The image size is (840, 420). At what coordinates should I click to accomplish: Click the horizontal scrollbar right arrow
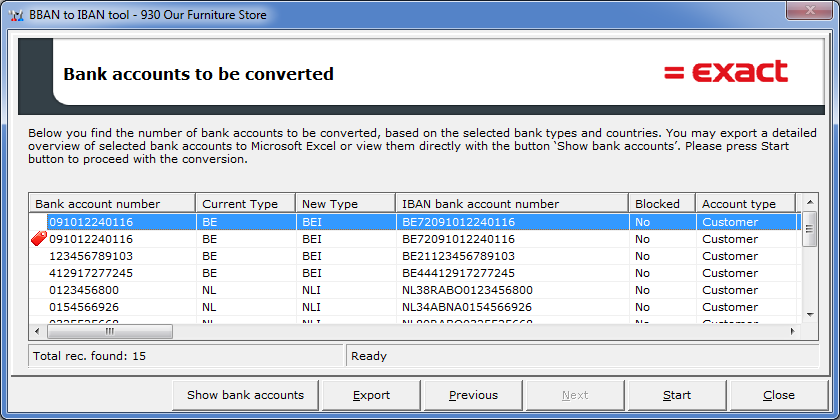tap(794, 331)
